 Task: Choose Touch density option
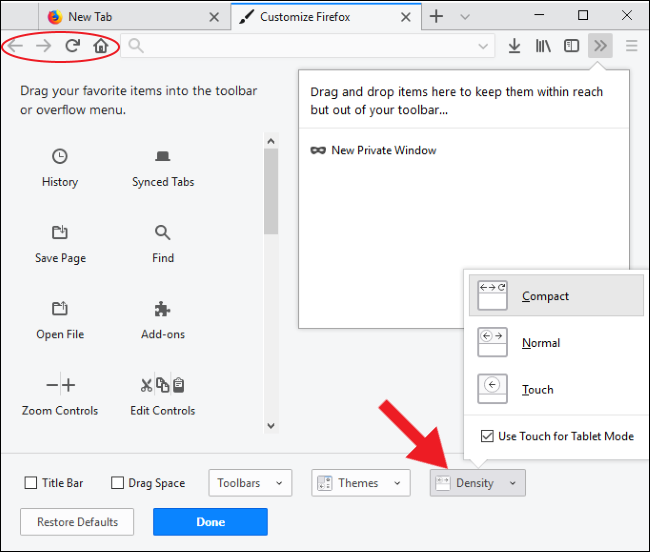pos(556,390)
